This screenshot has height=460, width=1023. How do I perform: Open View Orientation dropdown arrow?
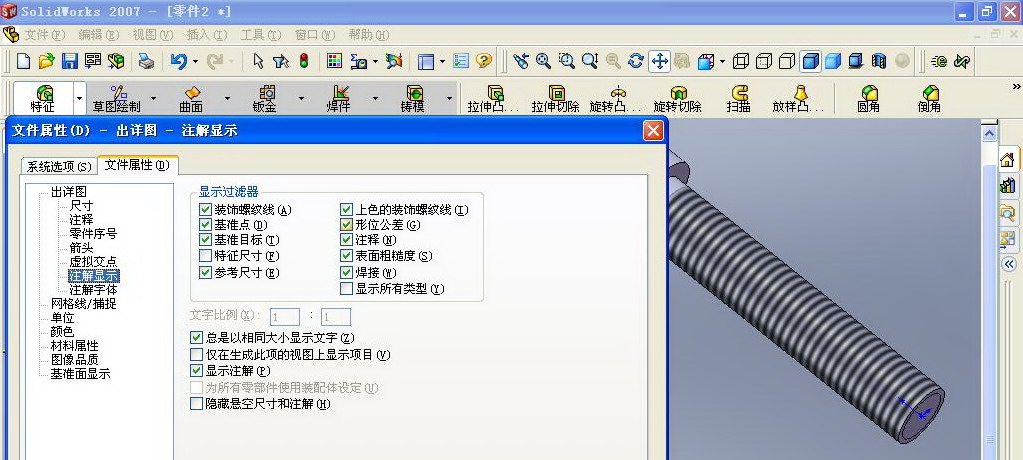(722, 62)
